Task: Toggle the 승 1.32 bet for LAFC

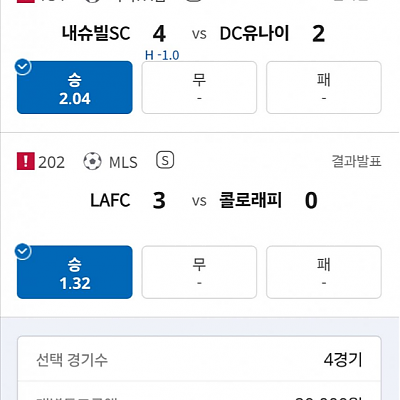Action: 75,272
